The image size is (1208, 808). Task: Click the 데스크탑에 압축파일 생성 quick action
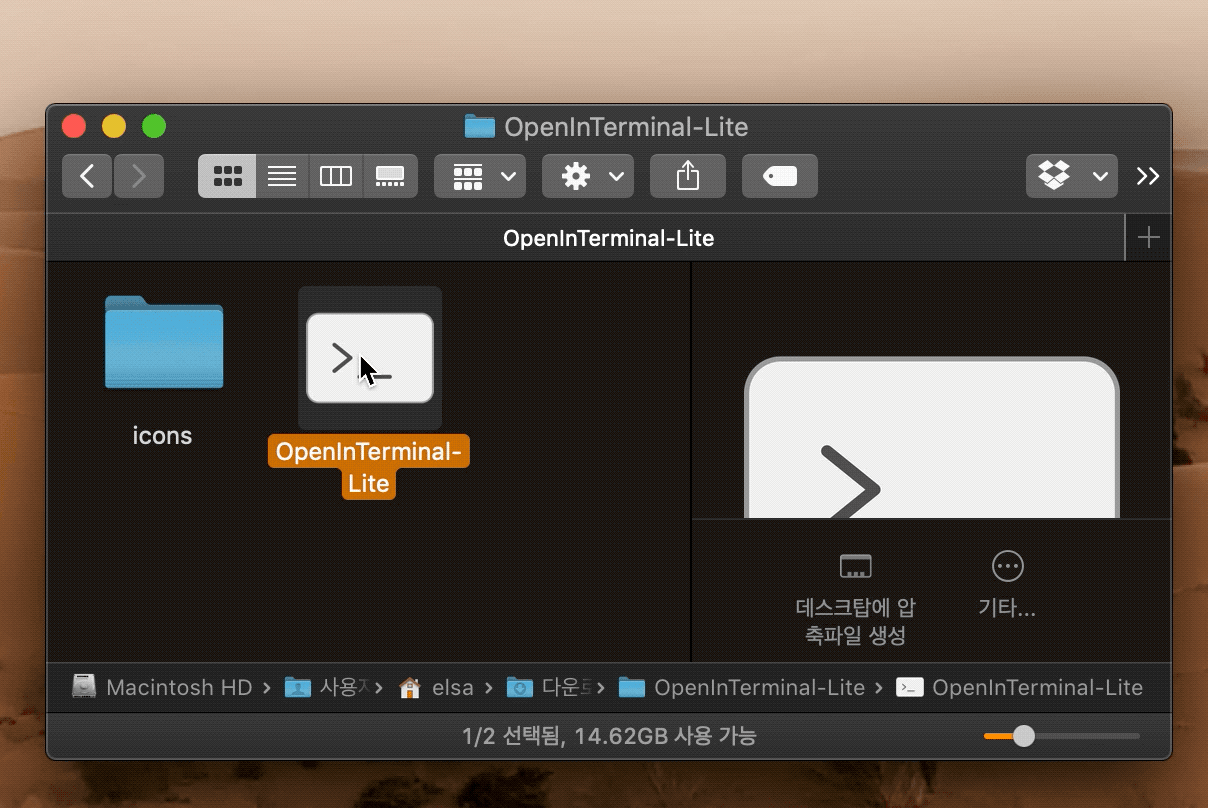[856, 599]
